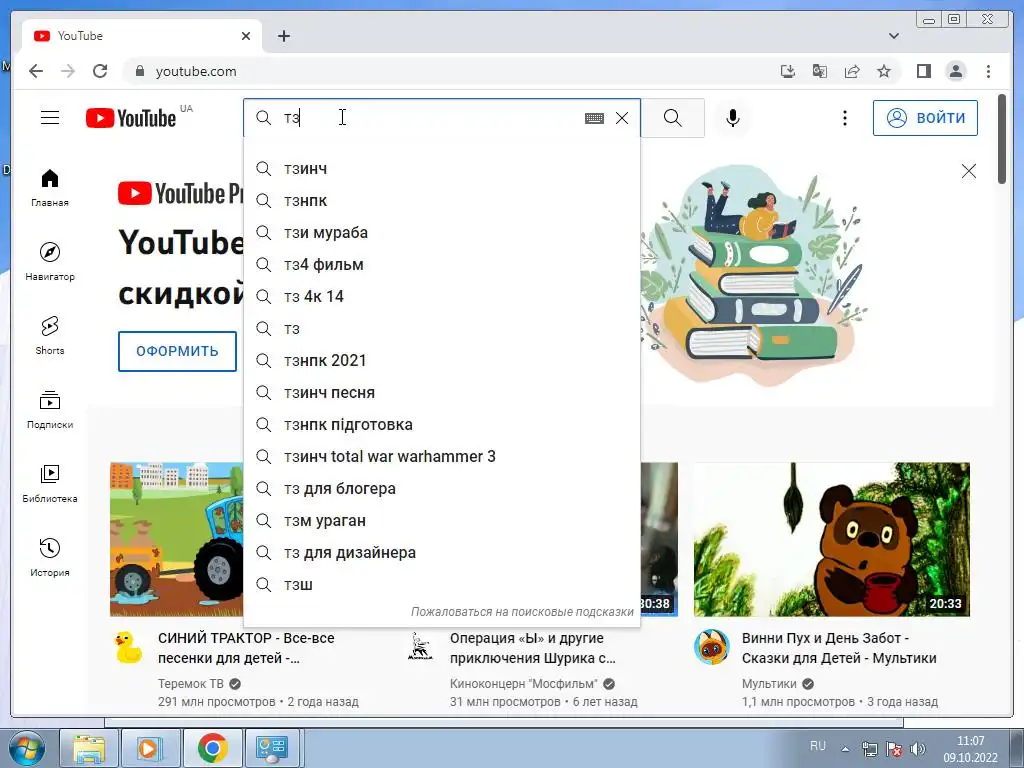Open the Винни Пух video thumbnail

tap(831, 539)
